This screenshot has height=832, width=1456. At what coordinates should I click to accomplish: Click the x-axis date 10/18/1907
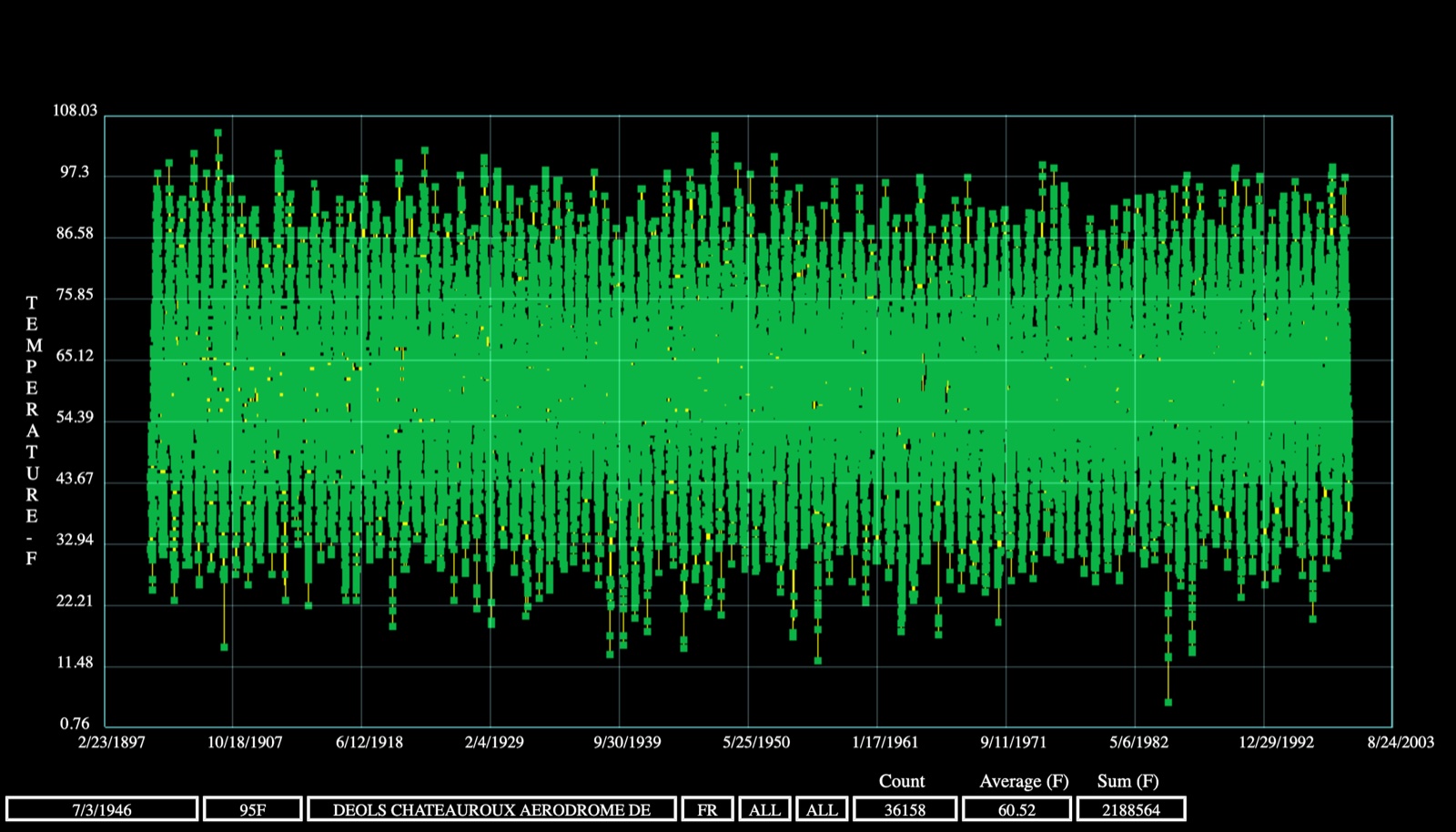coord(245,742)
